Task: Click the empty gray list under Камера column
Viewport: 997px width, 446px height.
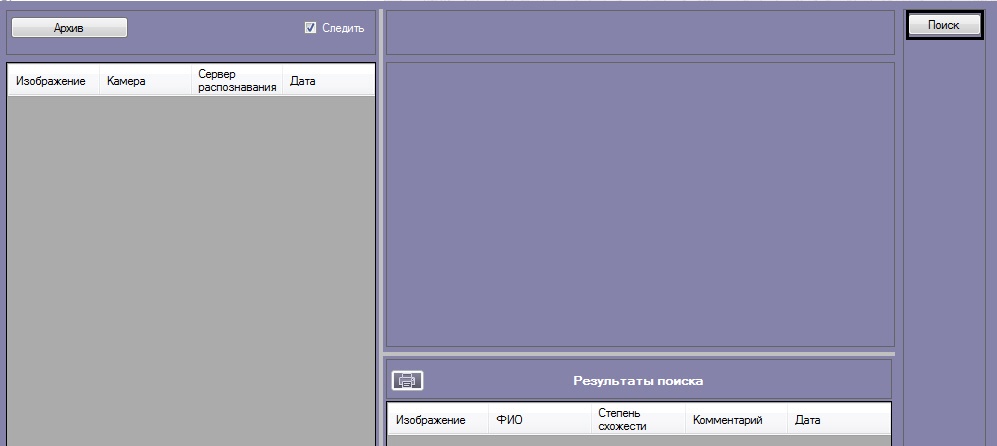Action: (140, 260)
